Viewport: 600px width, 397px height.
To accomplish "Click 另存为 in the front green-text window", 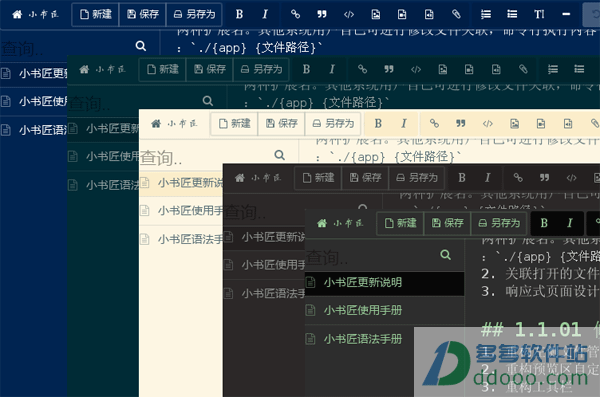I will pos(499,223).
